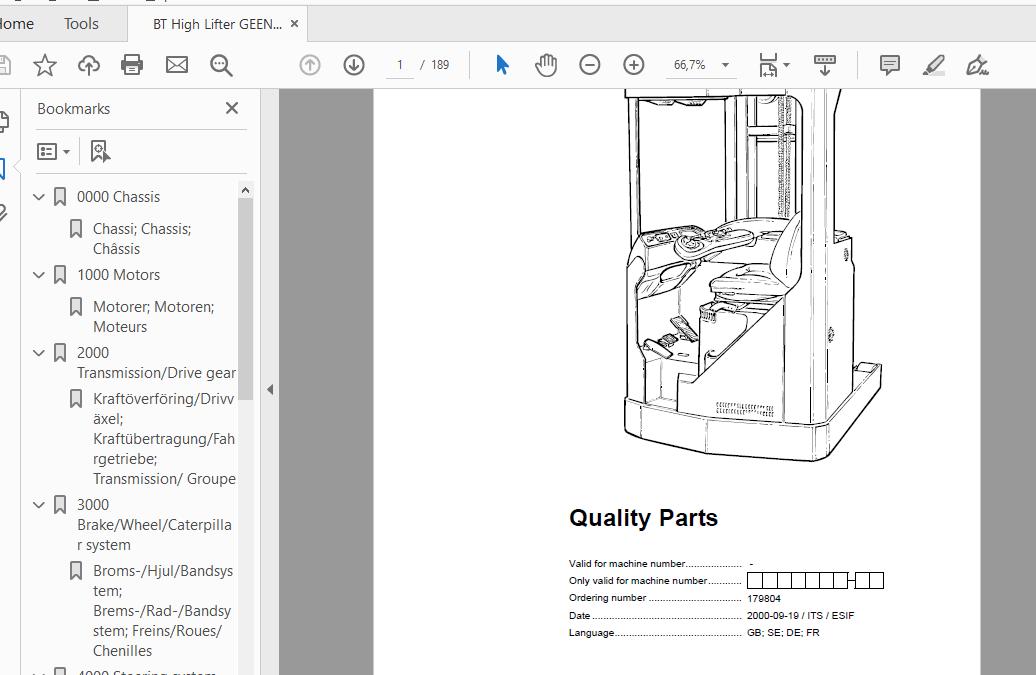Viewport: 1036px width, 675px height.
Task: Collapse the 1000 Motors bookmark
Action: click(x=39, y=275)
